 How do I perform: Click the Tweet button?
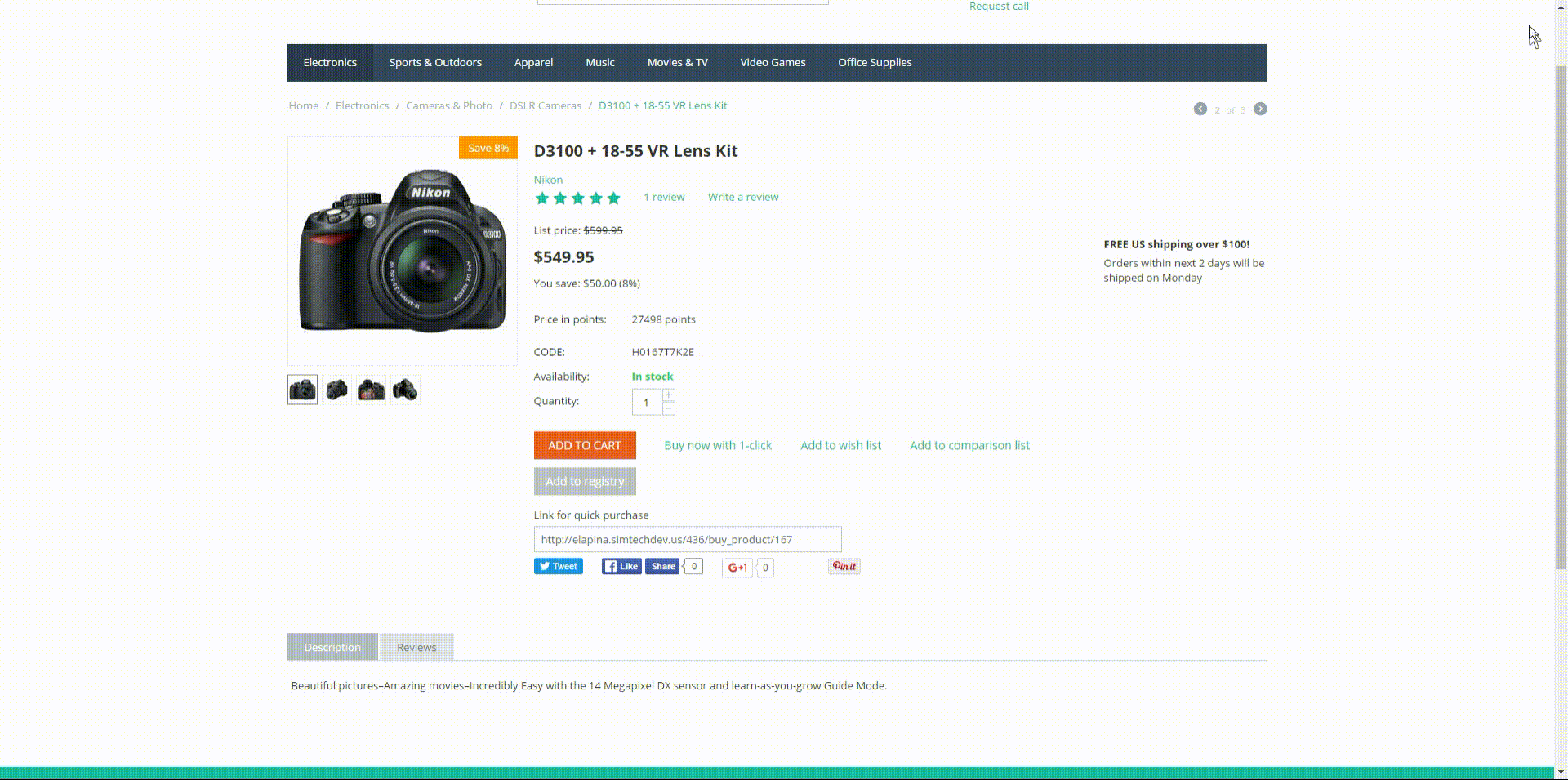[x=559, y=566]
